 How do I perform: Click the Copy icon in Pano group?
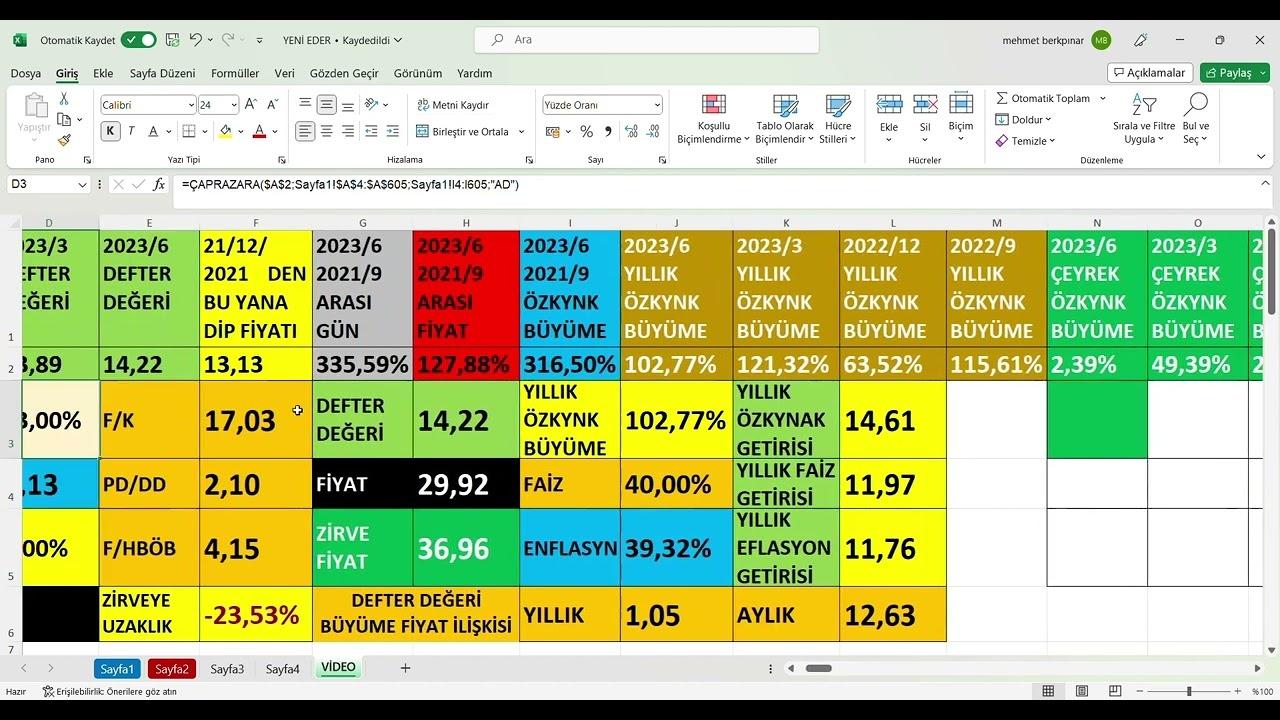click(64, 120)
